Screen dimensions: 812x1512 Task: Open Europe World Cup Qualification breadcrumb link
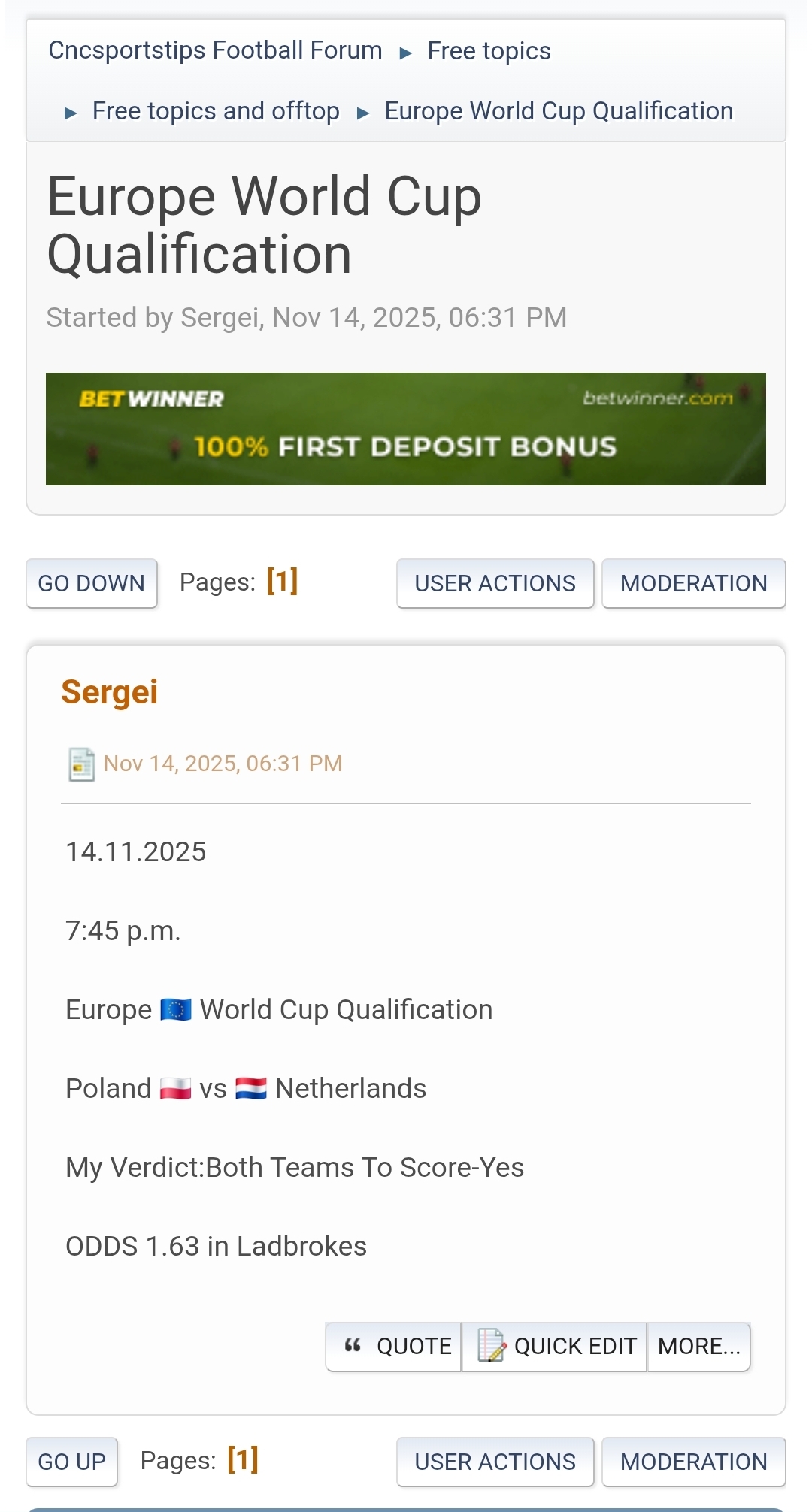[559, 111]
